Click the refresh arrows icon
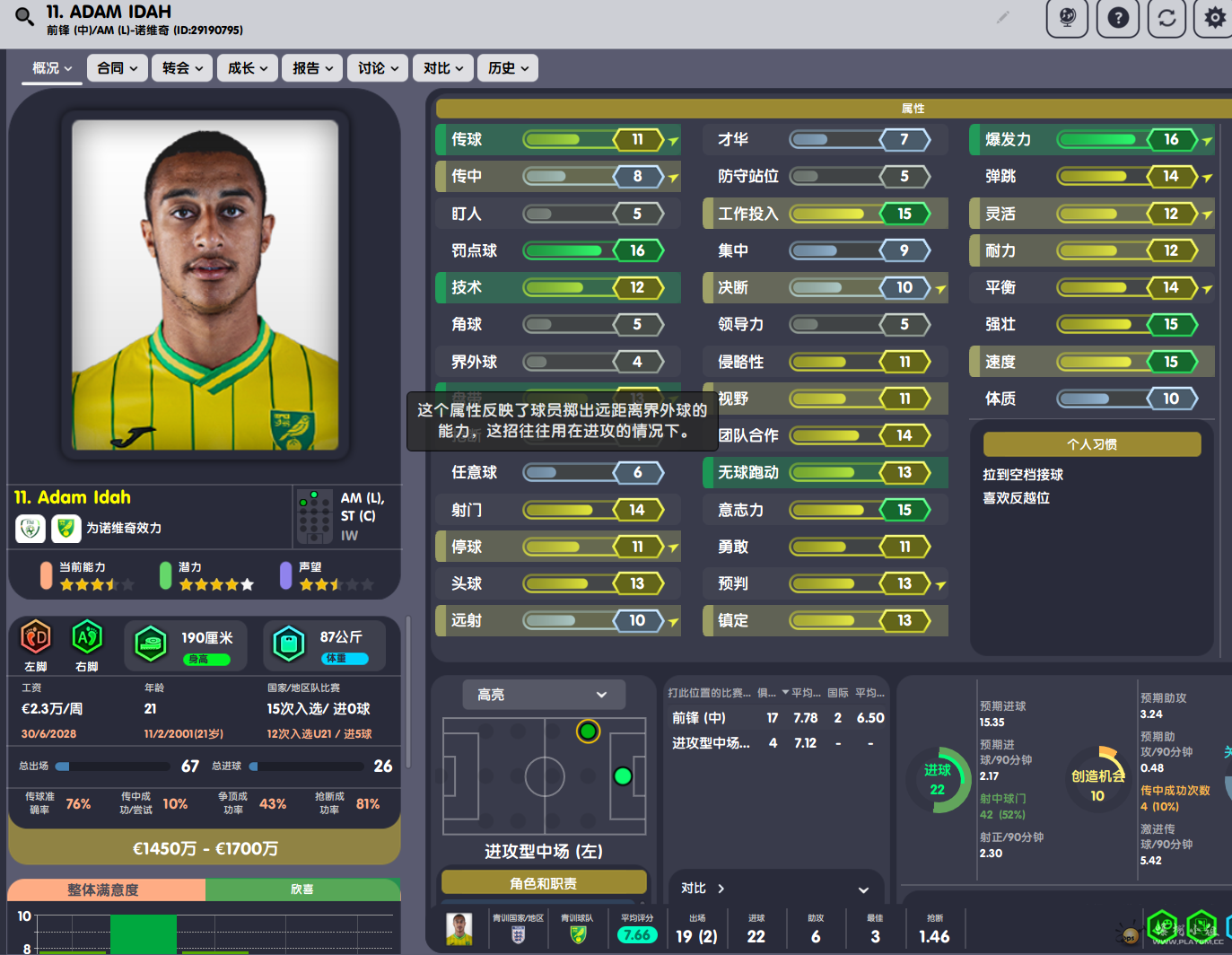This screenshot has width=1232, height=955. 1166,18
